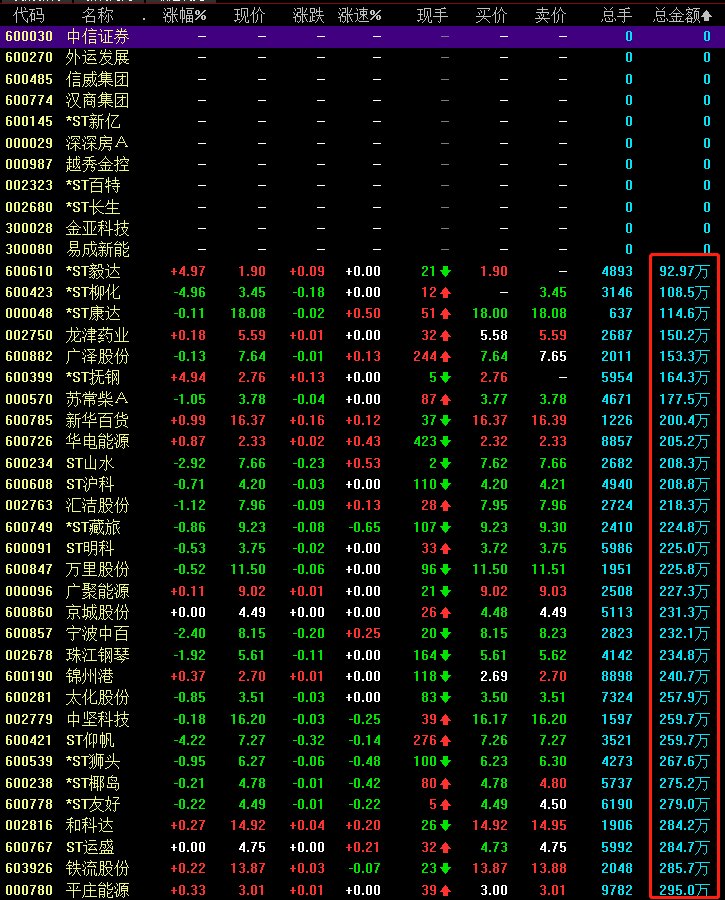Select stock 外运发展
The height and width of the screenshot is (900, 725).
click(98, 57)
